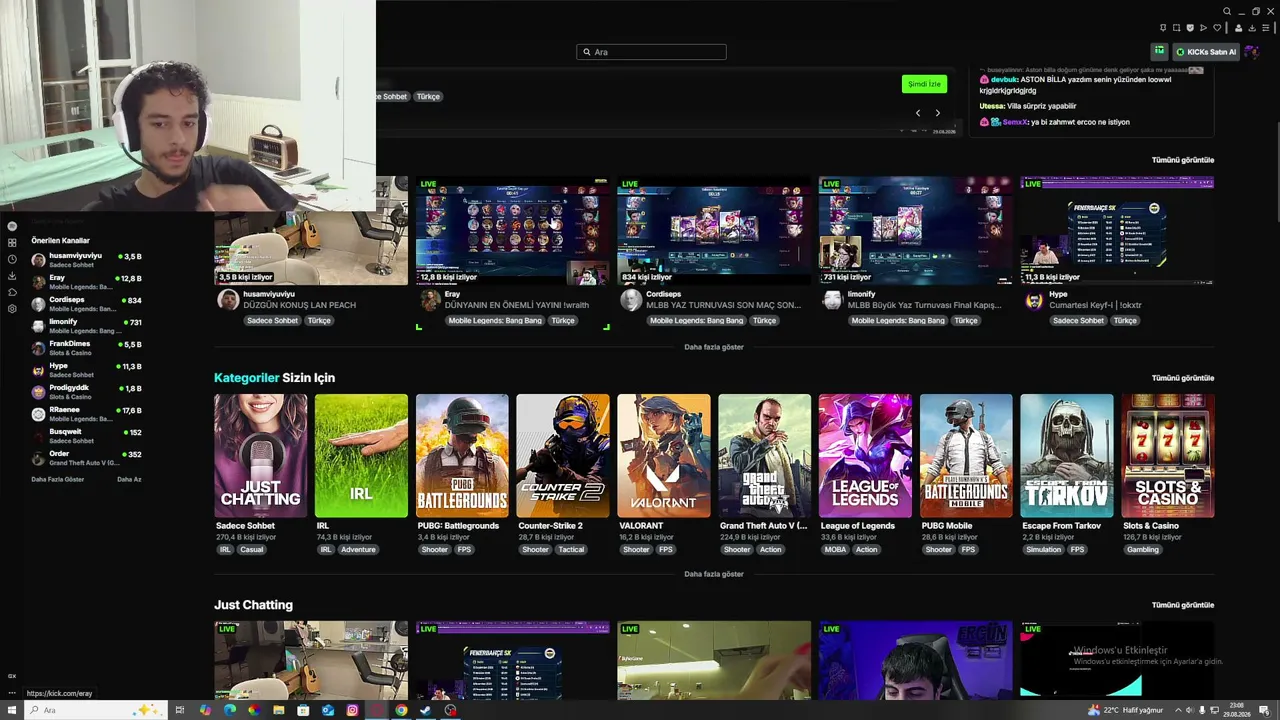This screenshot has height=720, width=1280.
Task: Open the browser sidebar extensions icon
Action: point(12,292)
